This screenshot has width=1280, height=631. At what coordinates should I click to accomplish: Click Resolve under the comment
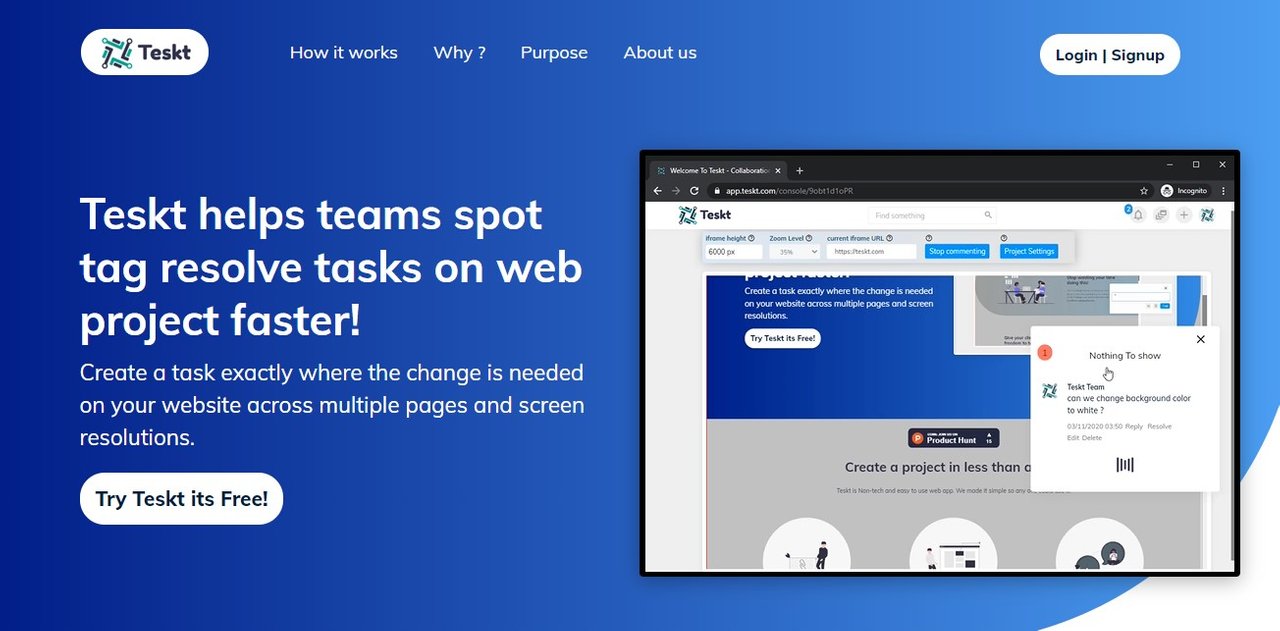1159,426
